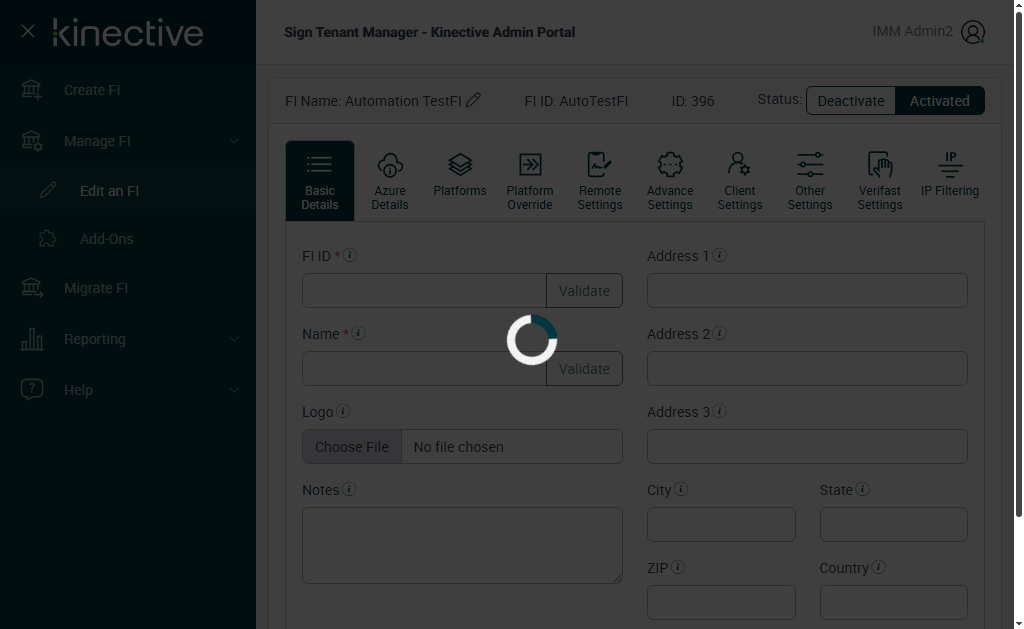Click the Basic Details list icon
Viewport: 1024px width, 629px height.
319,165
